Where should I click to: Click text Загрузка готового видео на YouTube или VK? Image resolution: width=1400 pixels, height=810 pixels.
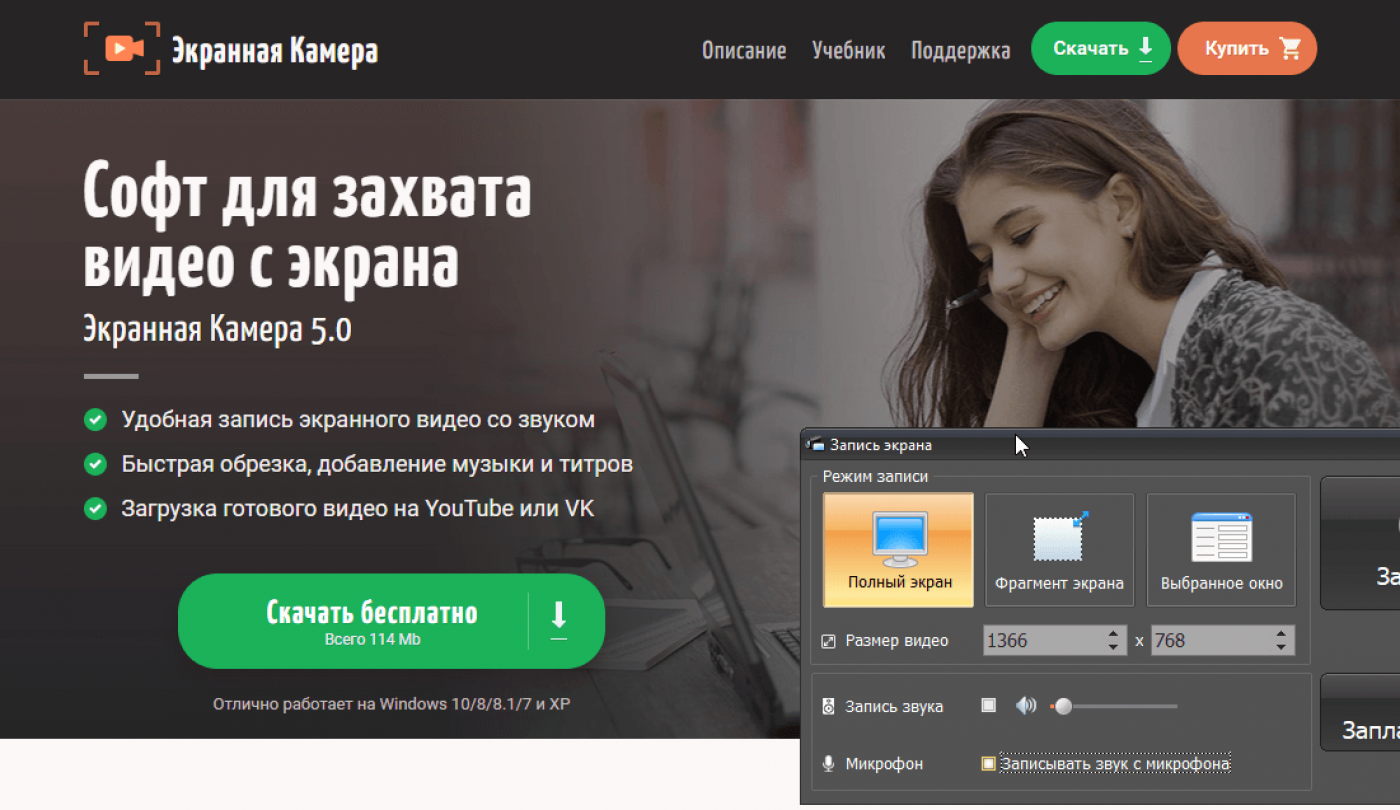coord(358,509)
